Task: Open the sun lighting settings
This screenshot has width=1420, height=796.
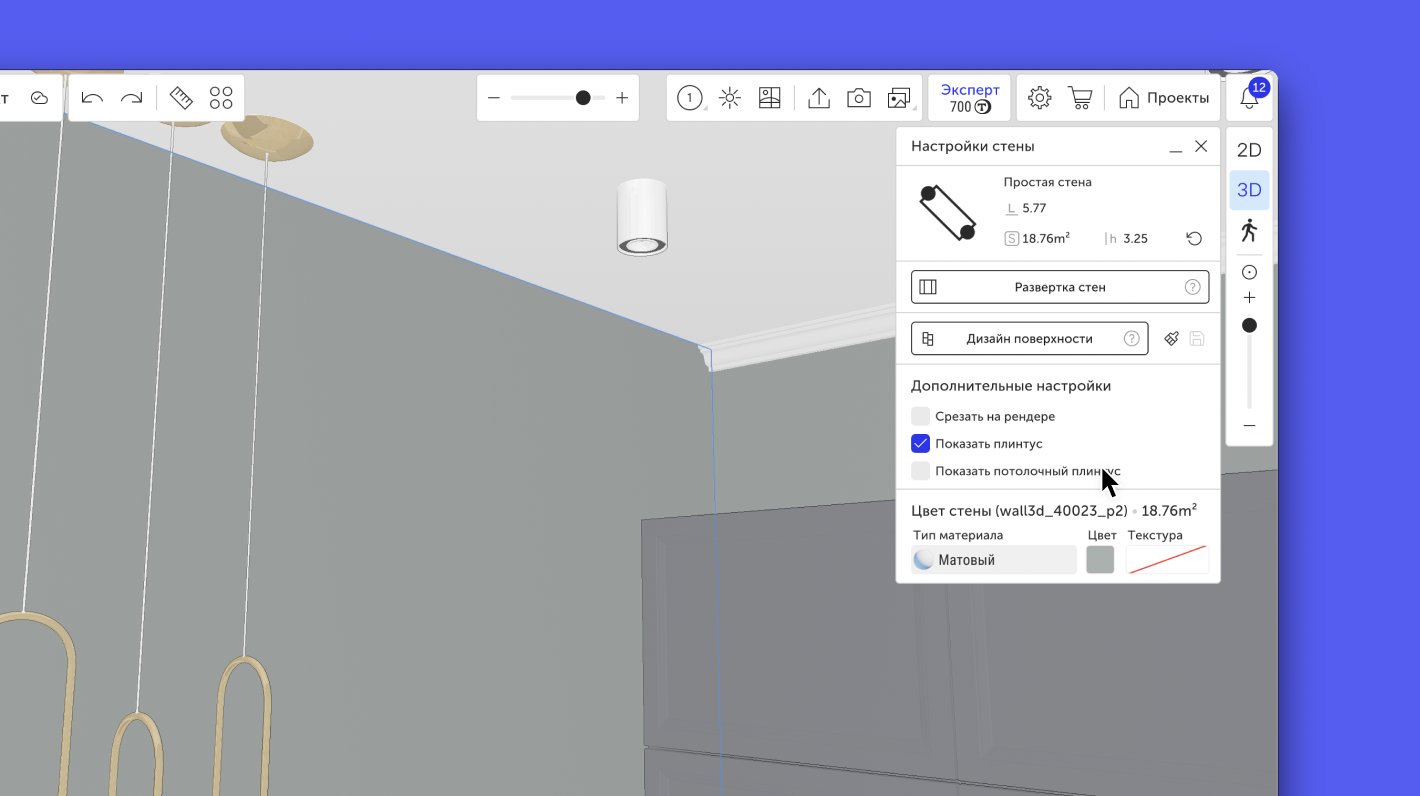Action: tap(730, 98)
